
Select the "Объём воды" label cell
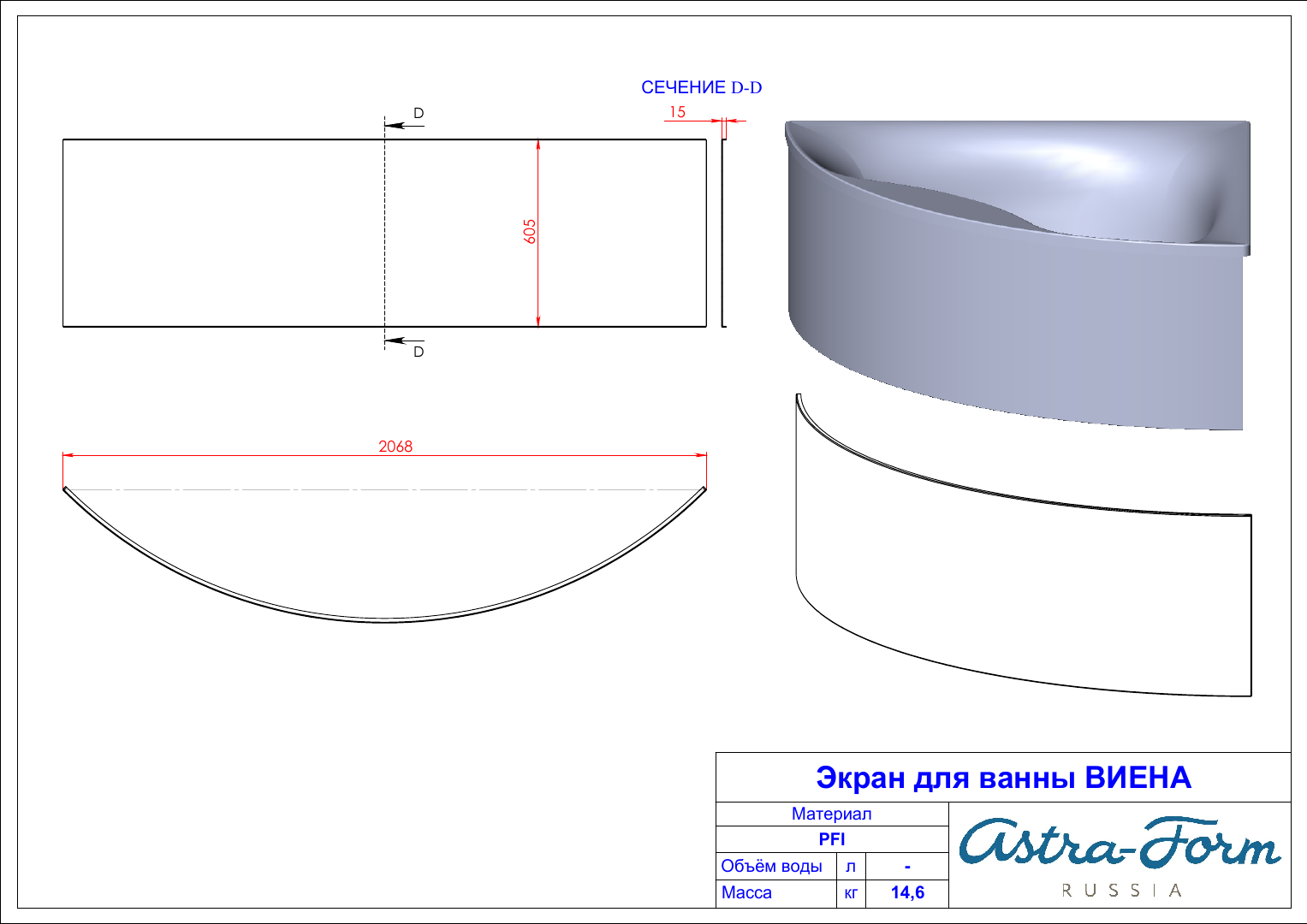pyautogui.click(x=772, y=866)
